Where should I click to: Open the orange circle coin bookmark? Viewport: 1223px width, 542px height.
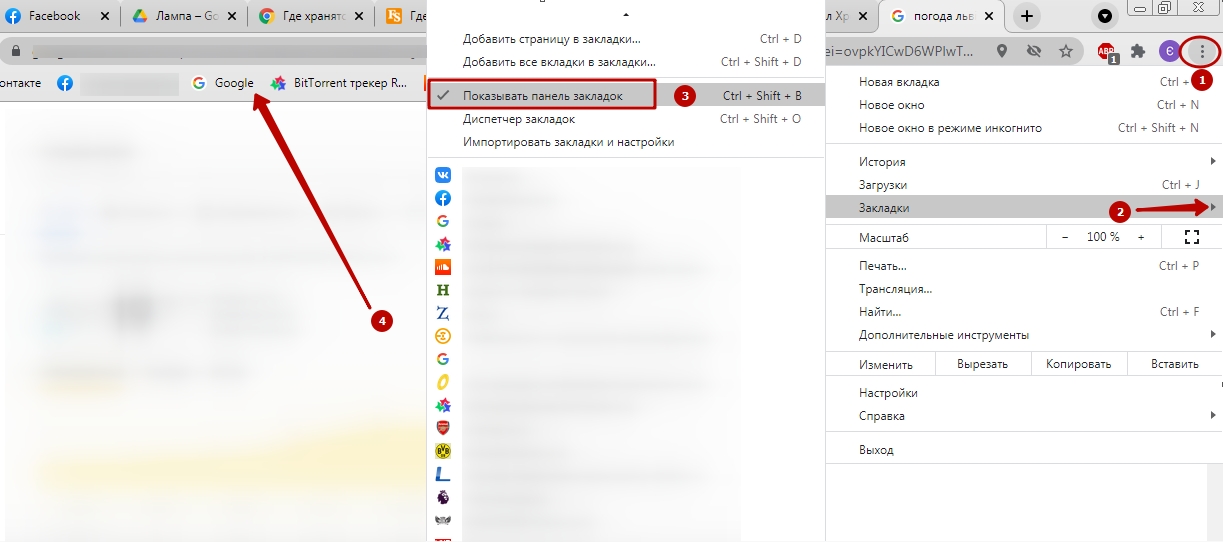(x=442, y=336)
